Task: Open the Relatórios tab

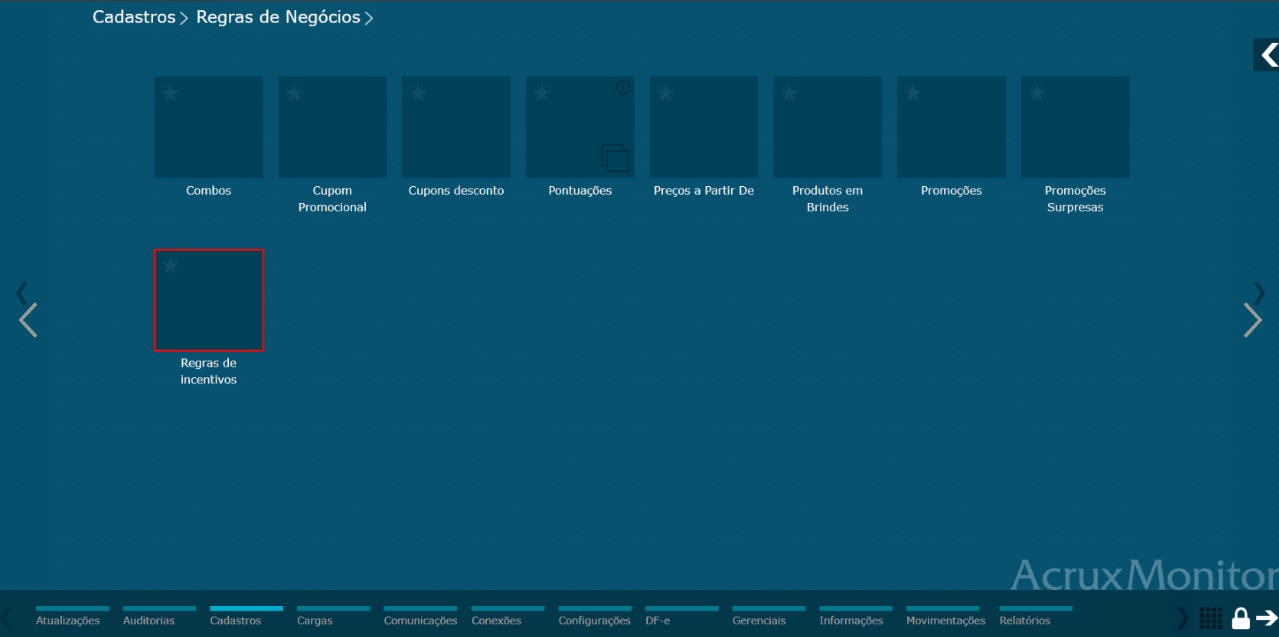Action: click(x=1035, y=615)
